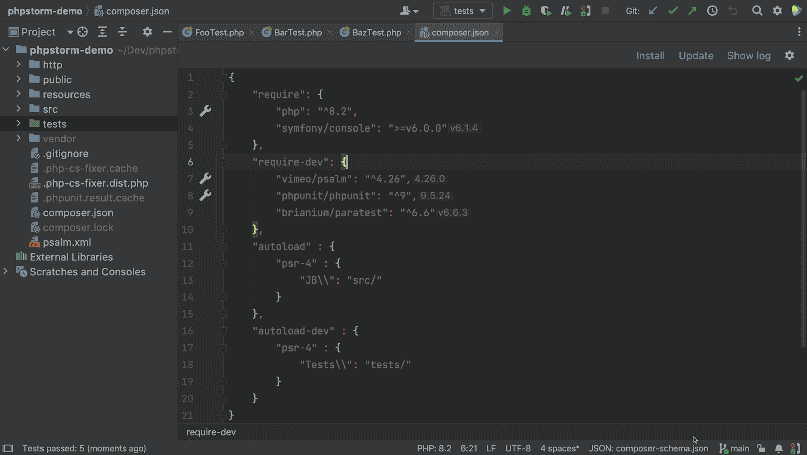Click Expand All icon in Project panel
This screenshot has height=455, width=807.
click(102, 32)
